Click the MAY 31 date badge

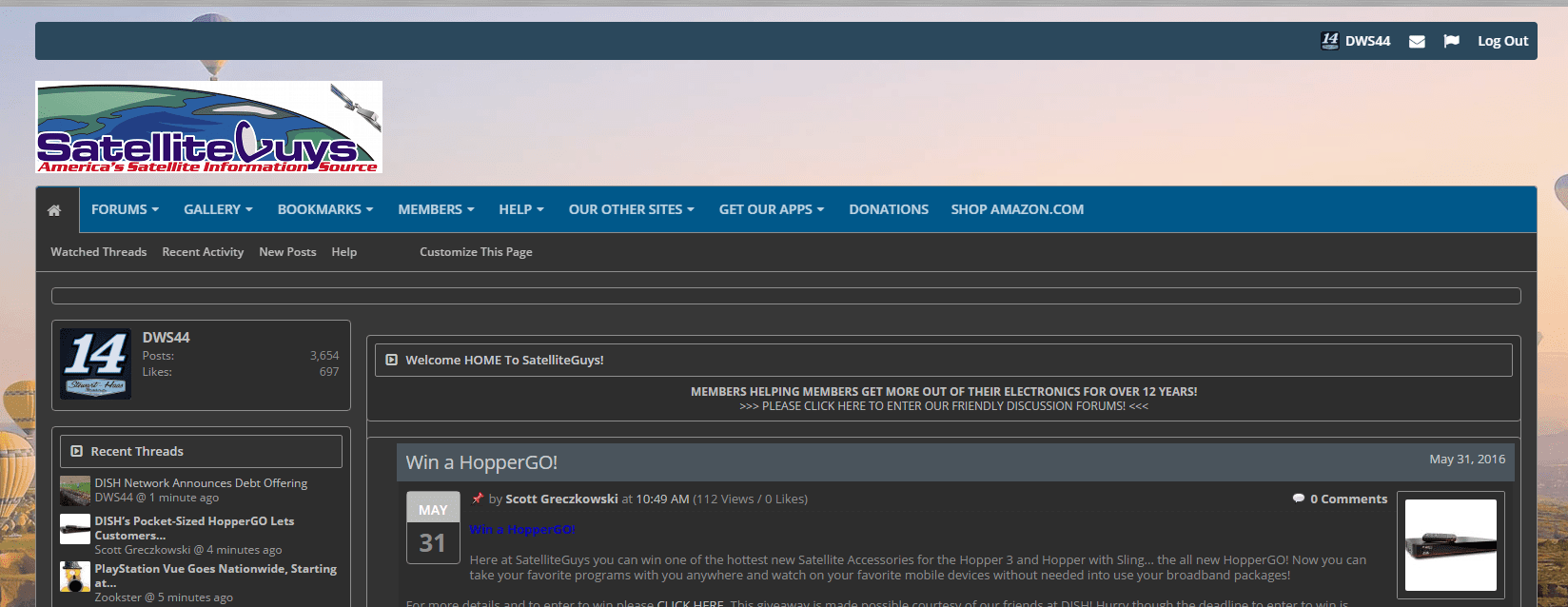433,527
